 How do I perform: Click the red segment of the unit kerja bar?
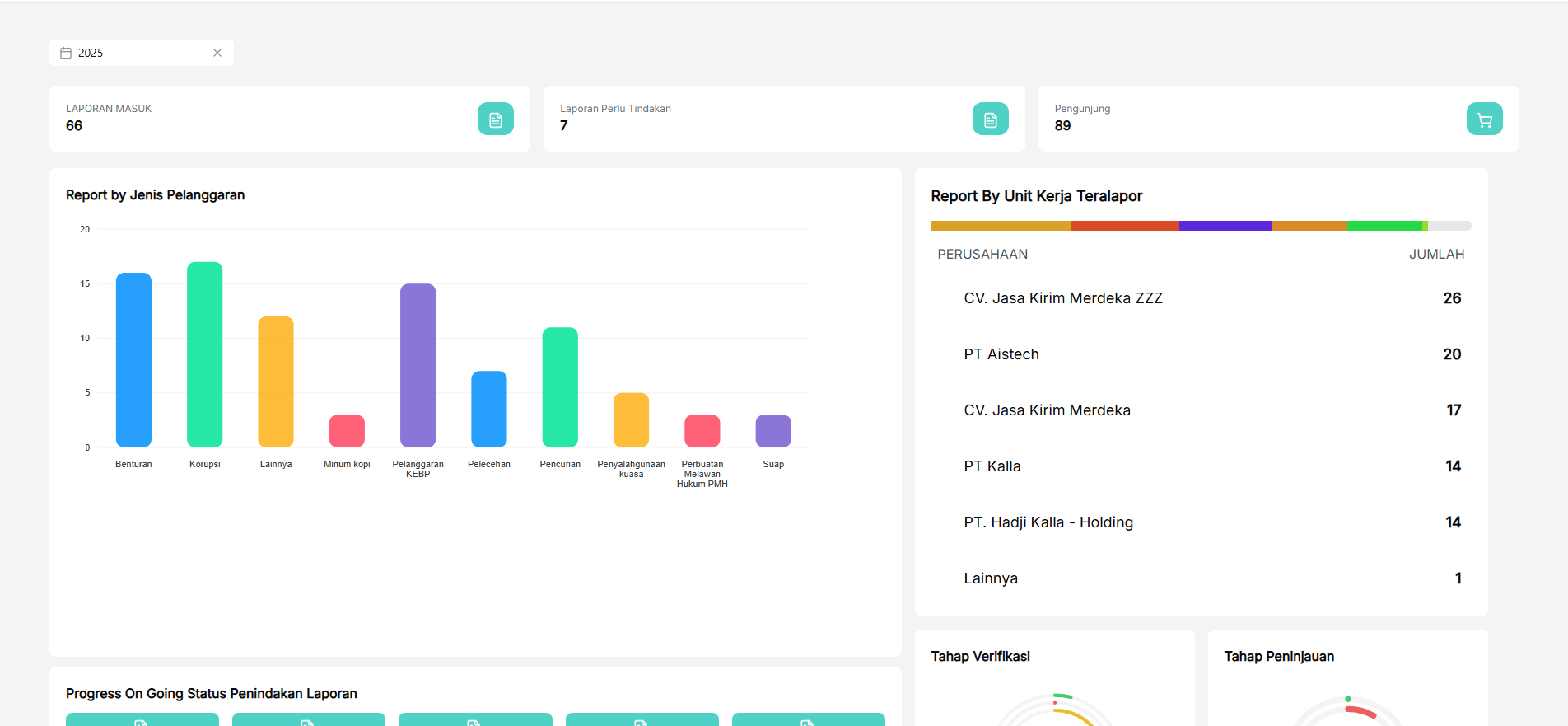tap(1125, 226)
